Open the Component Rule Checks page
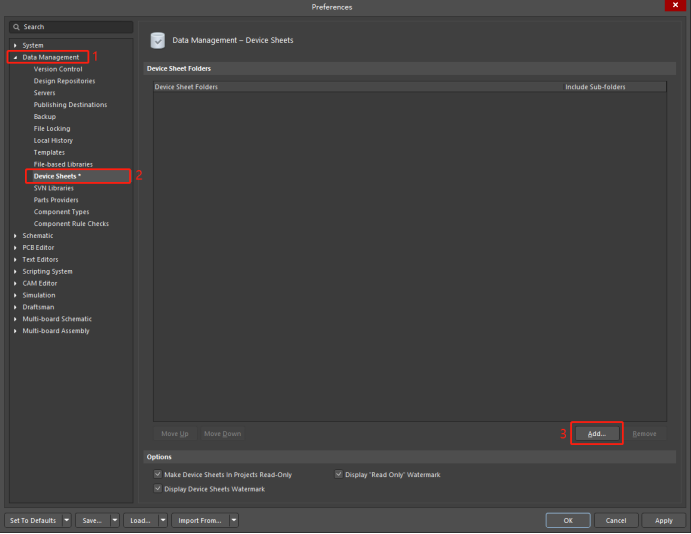This screenshot has height=534, width=691. click(x=71, y=223)
